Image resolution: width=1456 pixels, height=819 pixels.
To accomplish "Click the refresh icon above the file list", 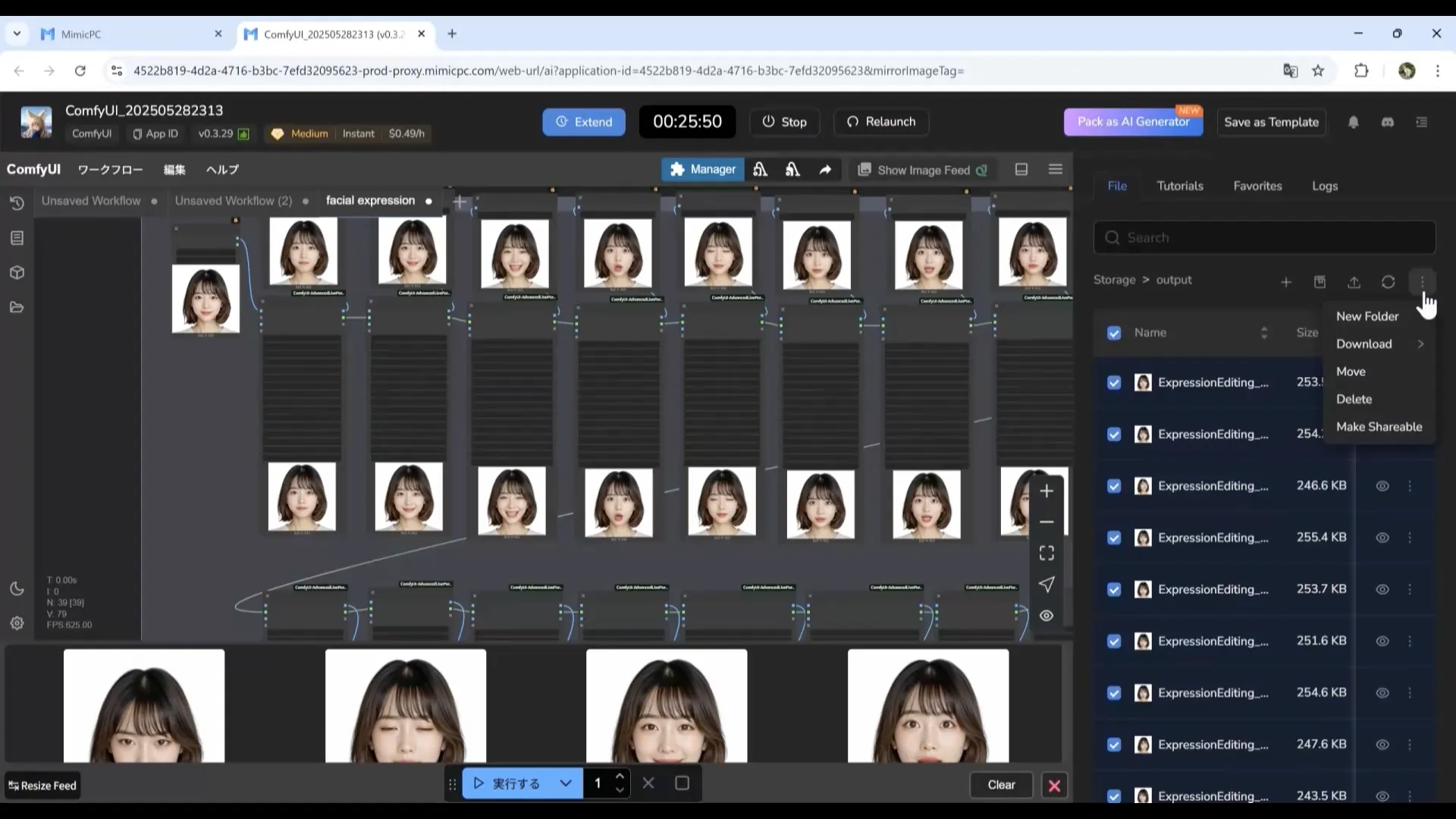I will pyautogui.click(x=1388, y=281).
